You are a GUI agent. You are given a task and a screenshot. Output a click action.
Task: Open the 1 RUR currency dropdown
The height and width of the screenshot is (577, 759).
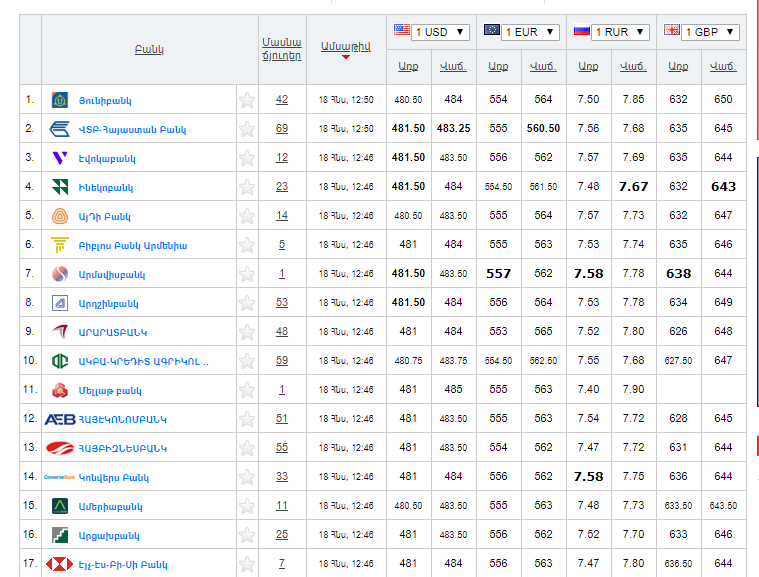[621, 32]
